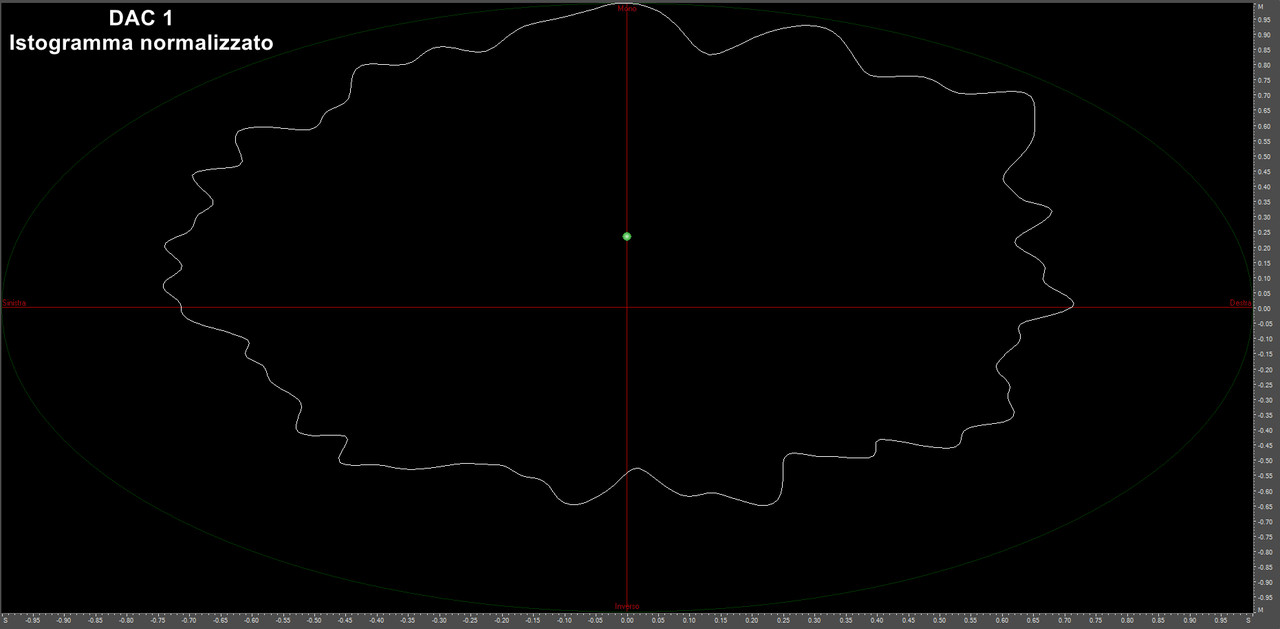1280x629 pixels.
Task: Click -0.95 on the vertical ruler
Action: point(1265,597)
